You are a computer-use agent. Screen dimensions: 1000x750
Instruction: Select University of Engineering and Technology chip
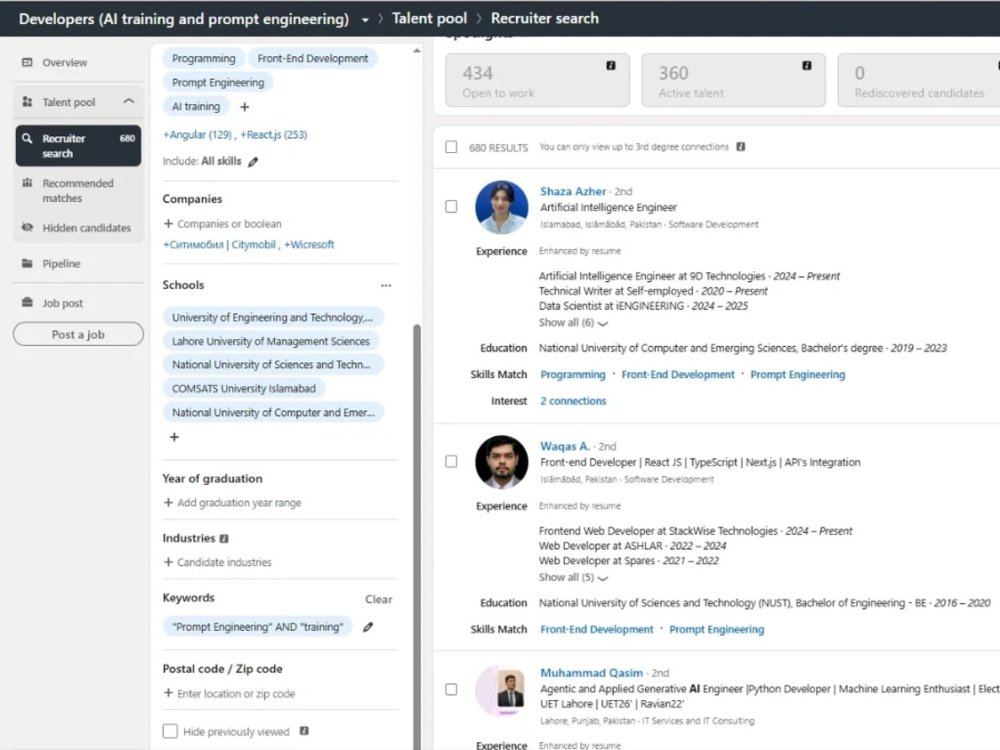click(273, 317)
